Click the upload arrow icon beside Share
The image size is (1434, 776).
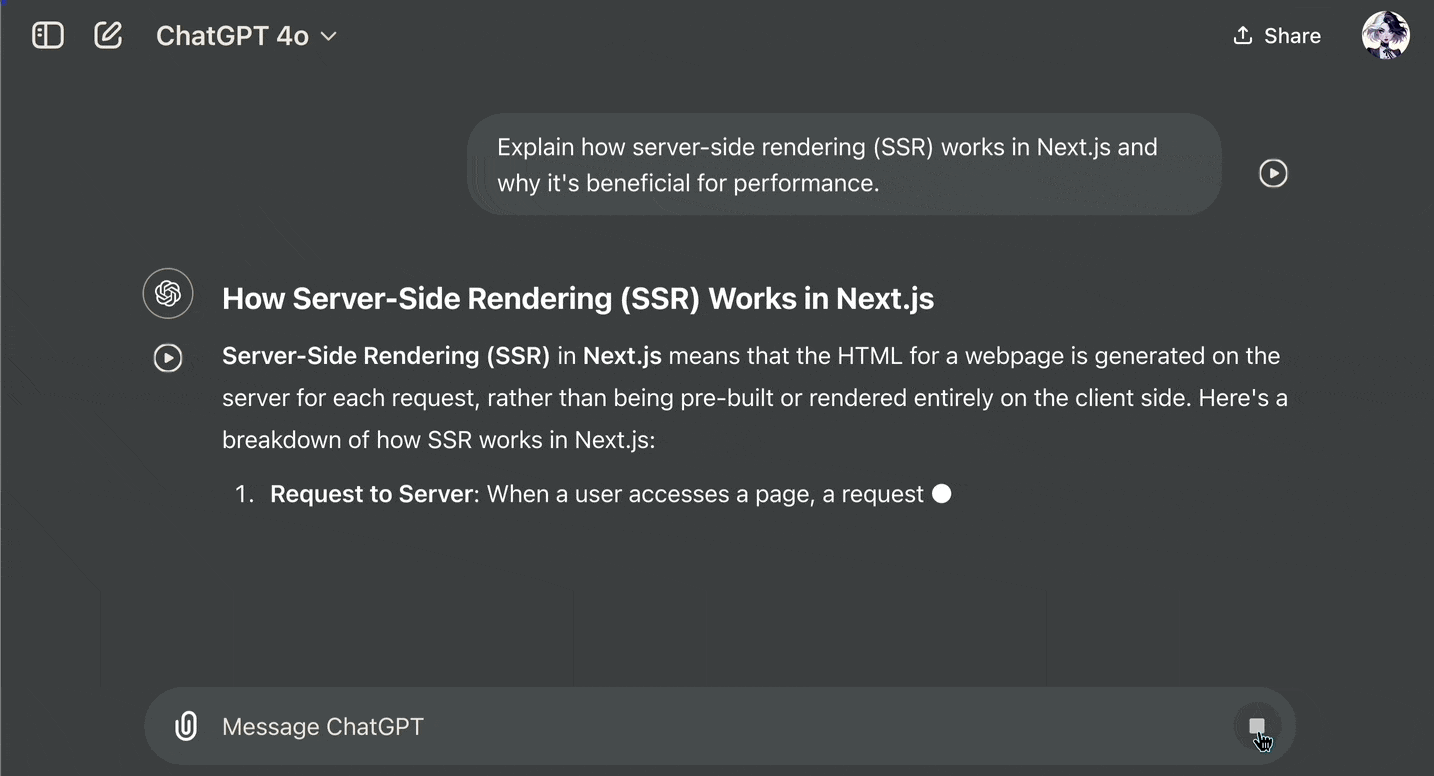(1243, 36)
